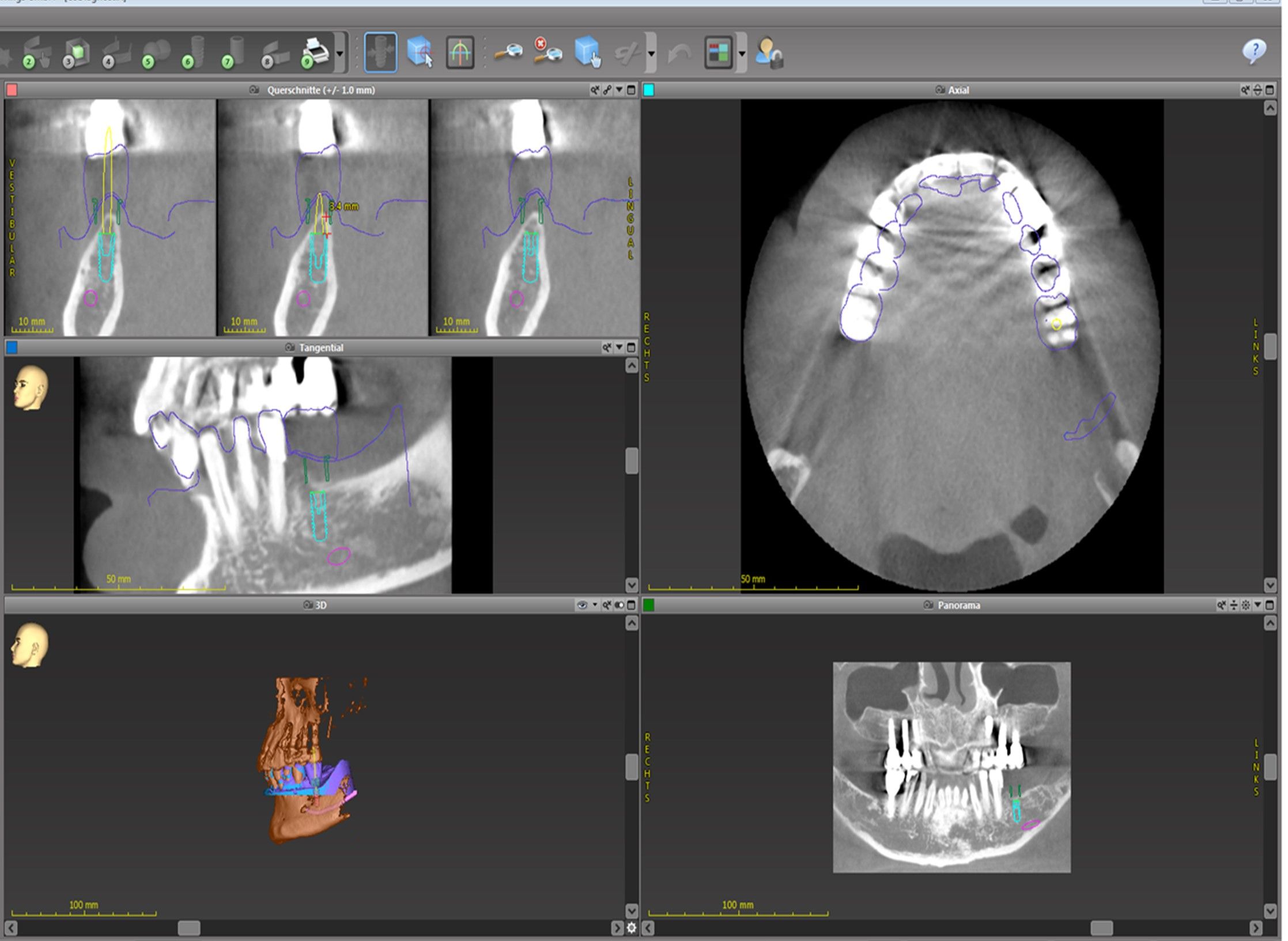Click the user lock icon in toolbar
The height and width of the screenshot is (941, 1288).
770,54
